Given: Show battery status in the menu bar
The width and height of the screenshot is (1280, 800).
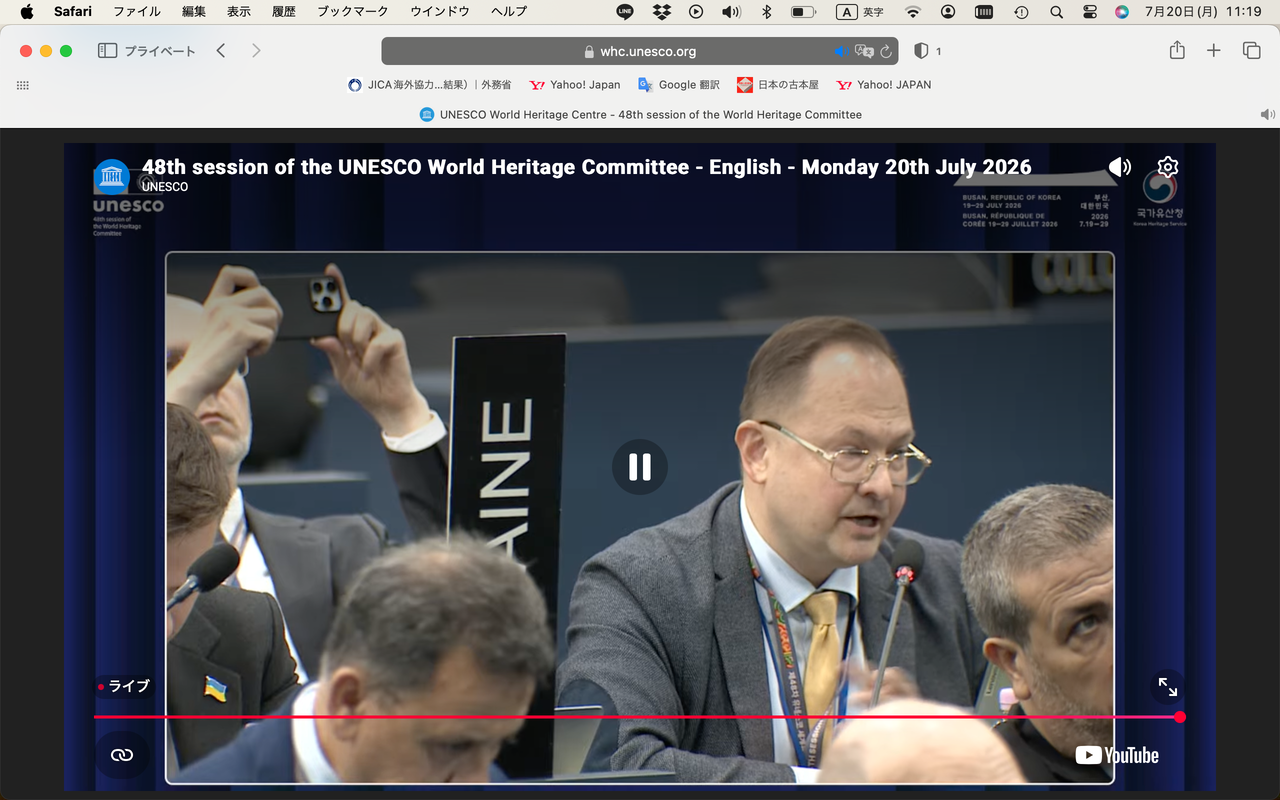Looking at the screenshot, I should [803, 12].
